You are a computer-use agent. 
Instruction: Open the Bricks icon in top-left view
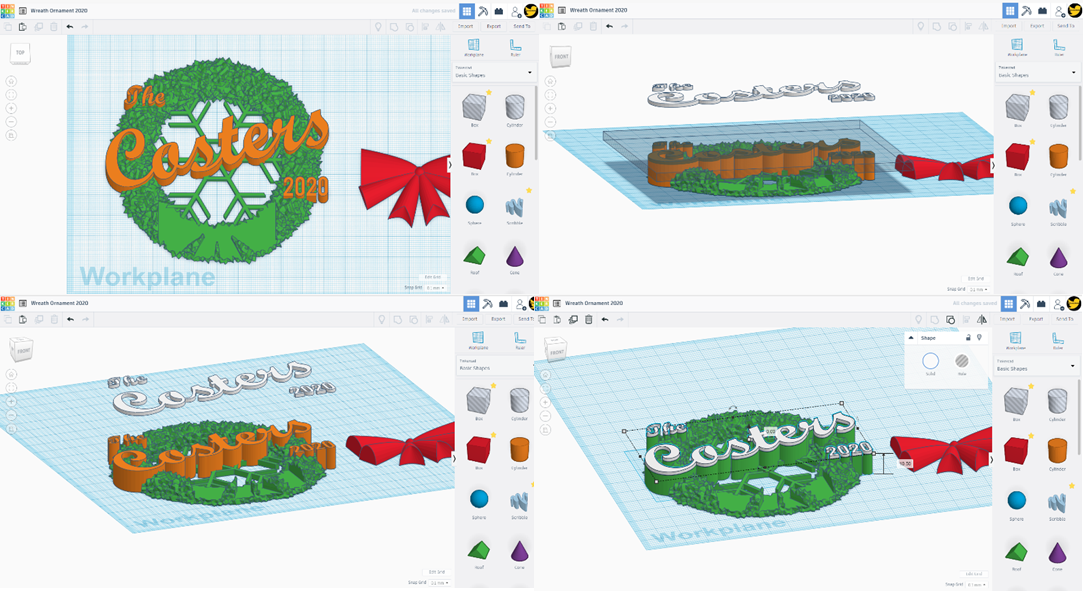point(499,10)
